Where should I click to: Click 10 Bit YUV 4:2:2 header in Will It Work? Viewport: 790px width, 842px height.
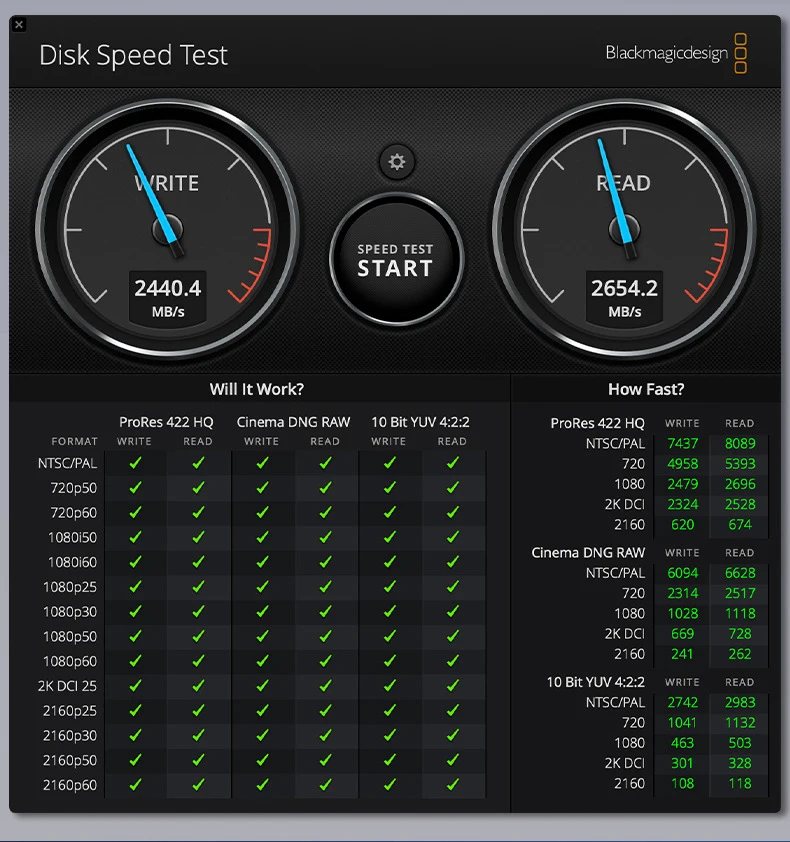tap(421, 422)
